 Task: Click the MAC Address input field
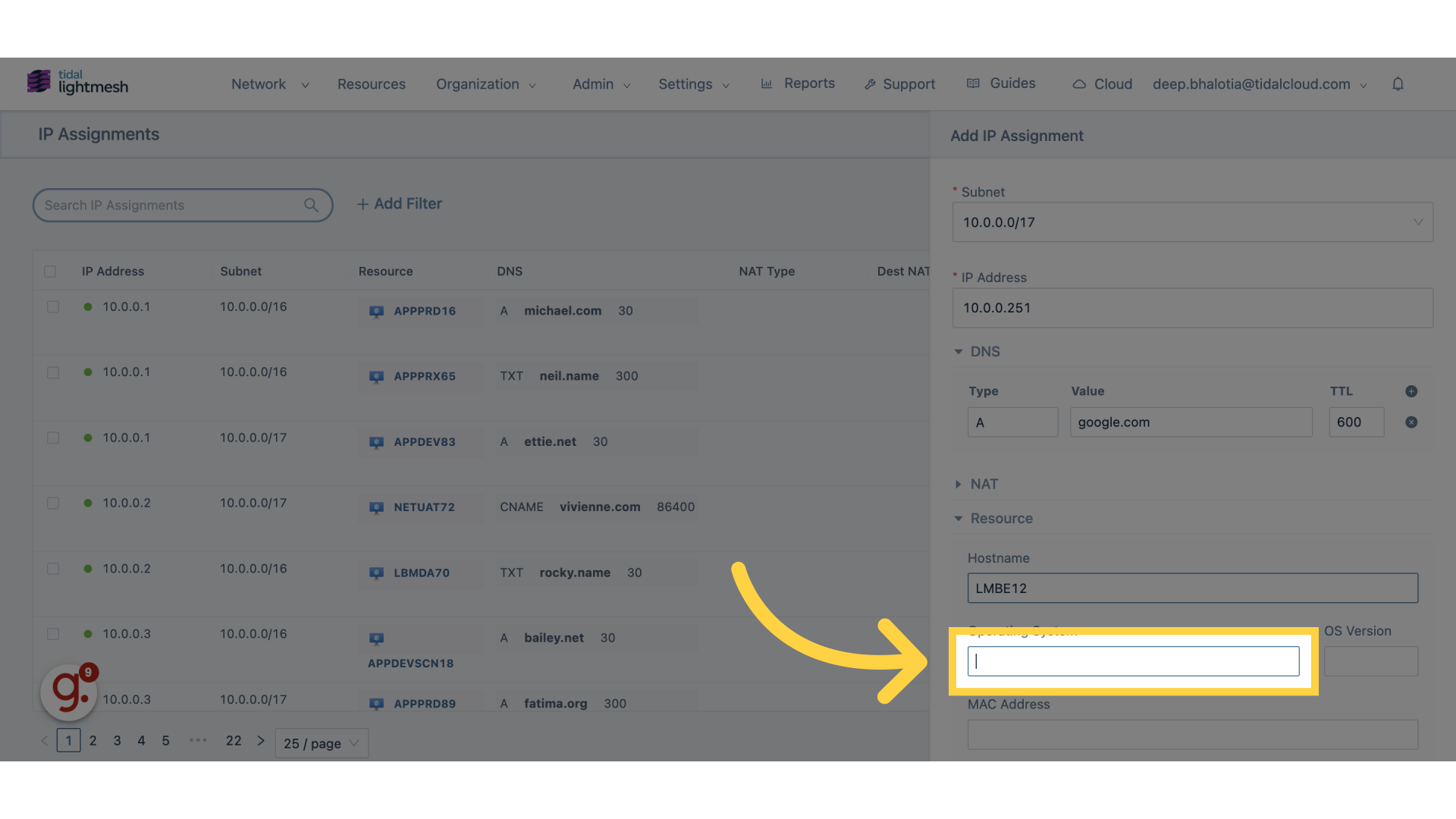point(1192,735)
